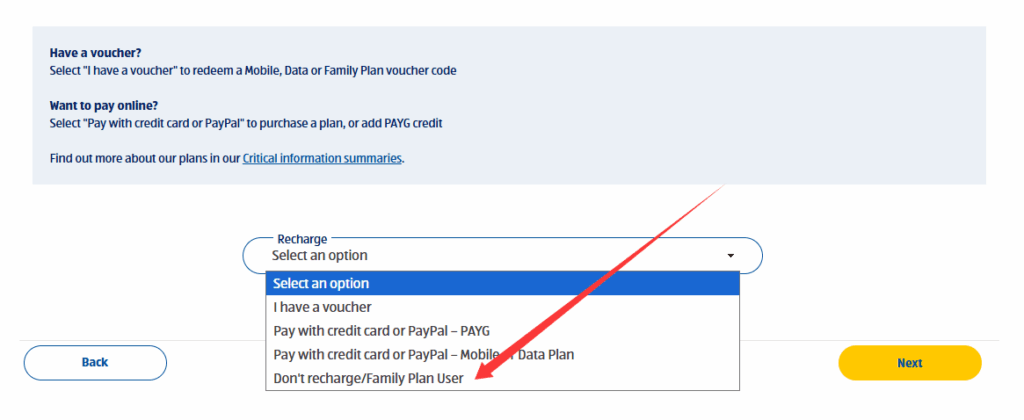The image size is (1024, 420).
Task: Click the pay-online instruction sentence
Action: [246, 123]
